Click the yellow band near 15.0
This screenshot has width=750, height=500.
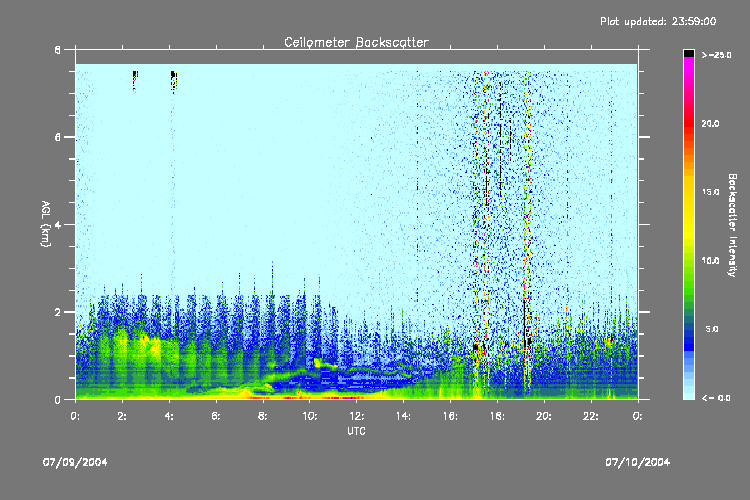[689, 192]
